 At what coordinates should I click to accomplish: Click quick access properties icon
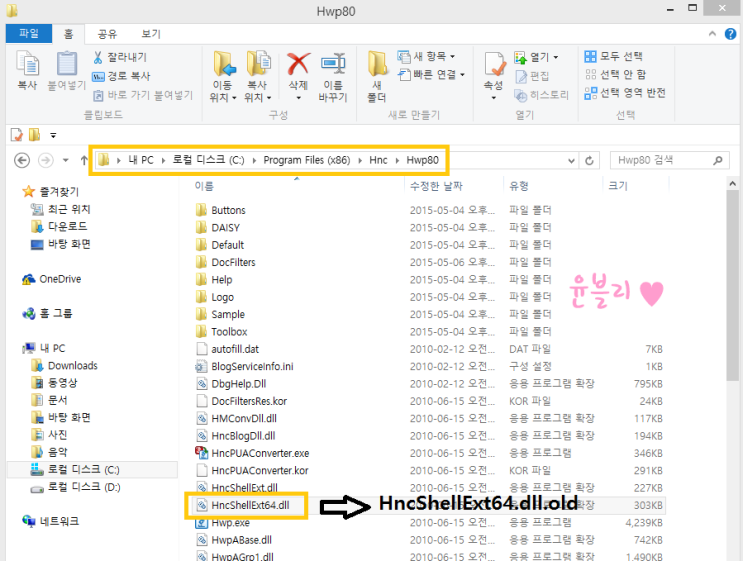pos(16,135)
